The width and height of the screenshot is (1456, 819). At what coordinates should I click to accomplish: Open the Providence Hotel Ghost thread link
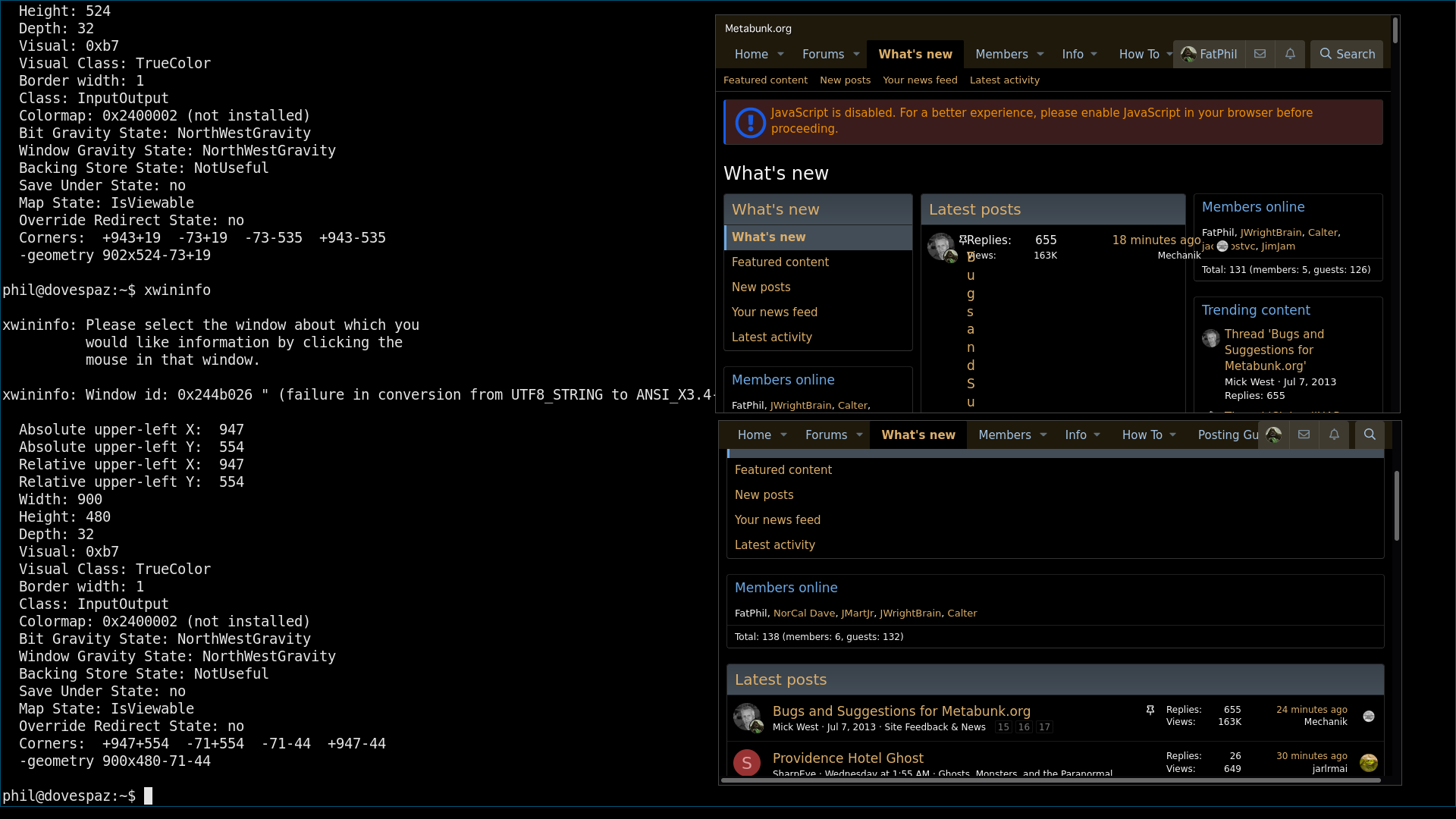848,758
